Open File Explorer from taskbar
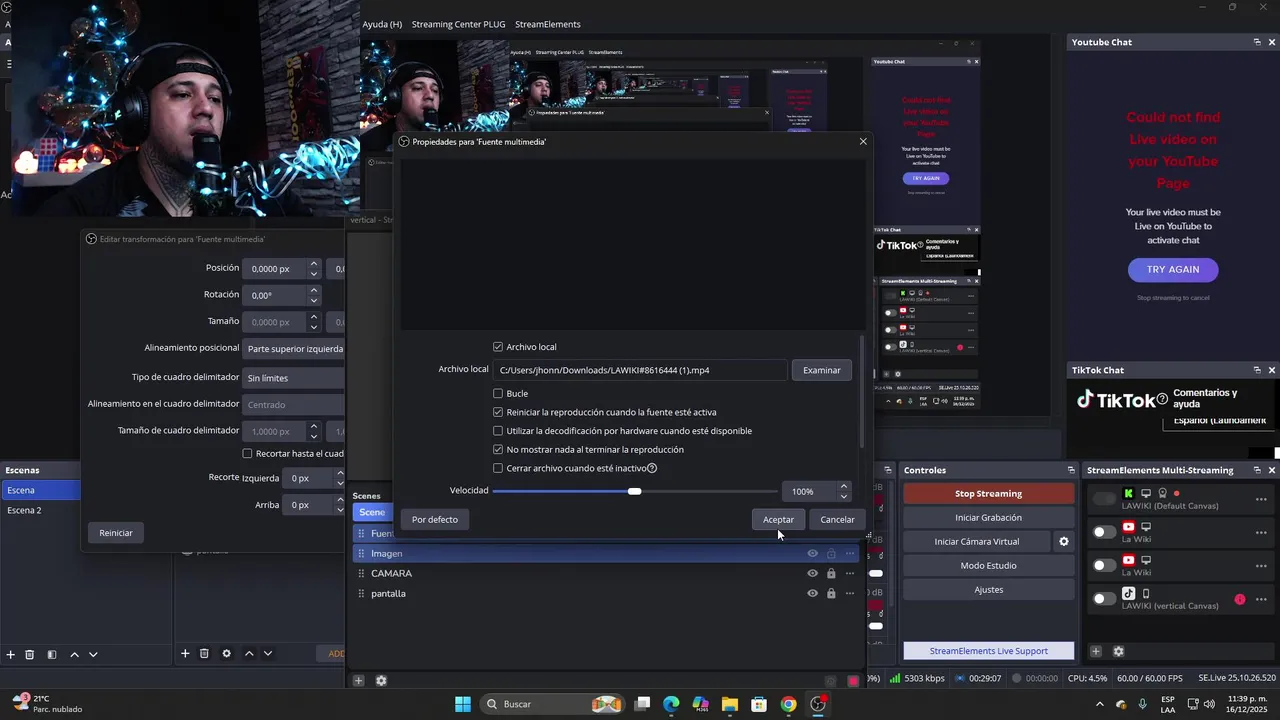The image size is (1280, 720). (730, 704)
